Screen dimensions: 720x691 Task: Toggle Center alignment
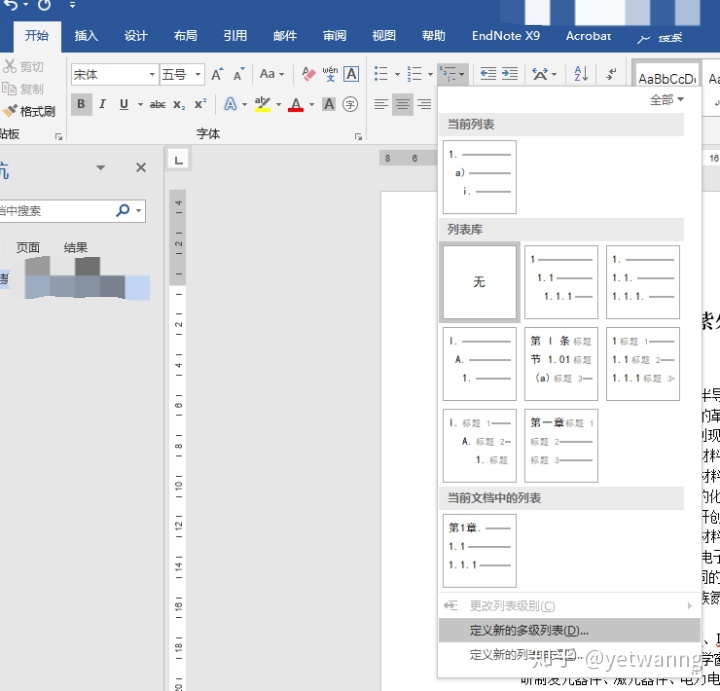[x=403, y=104]
